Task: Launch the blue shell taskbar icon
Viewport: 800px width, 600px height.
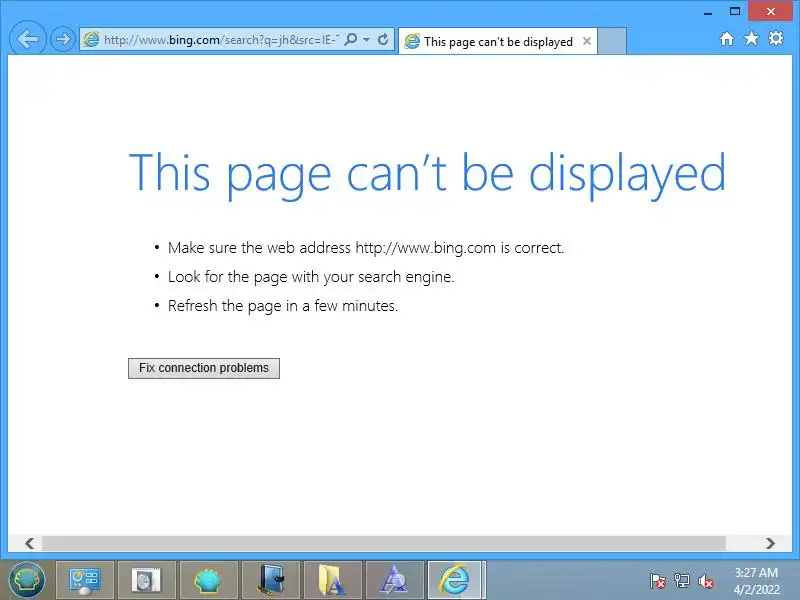Action: pos(209,581)
